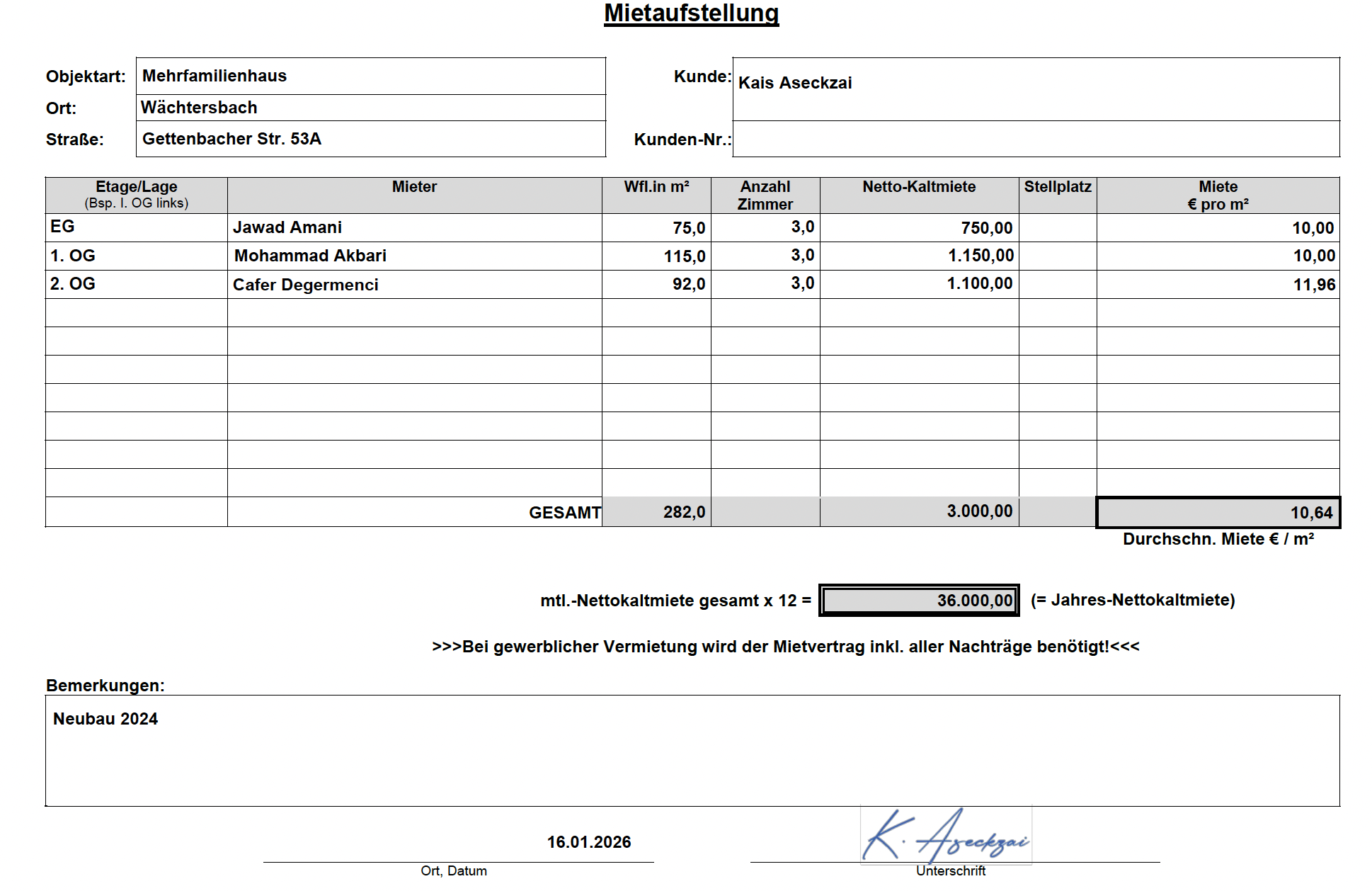
Task: Click the Mietaufstellung title heading
Action: click(692, 13)
